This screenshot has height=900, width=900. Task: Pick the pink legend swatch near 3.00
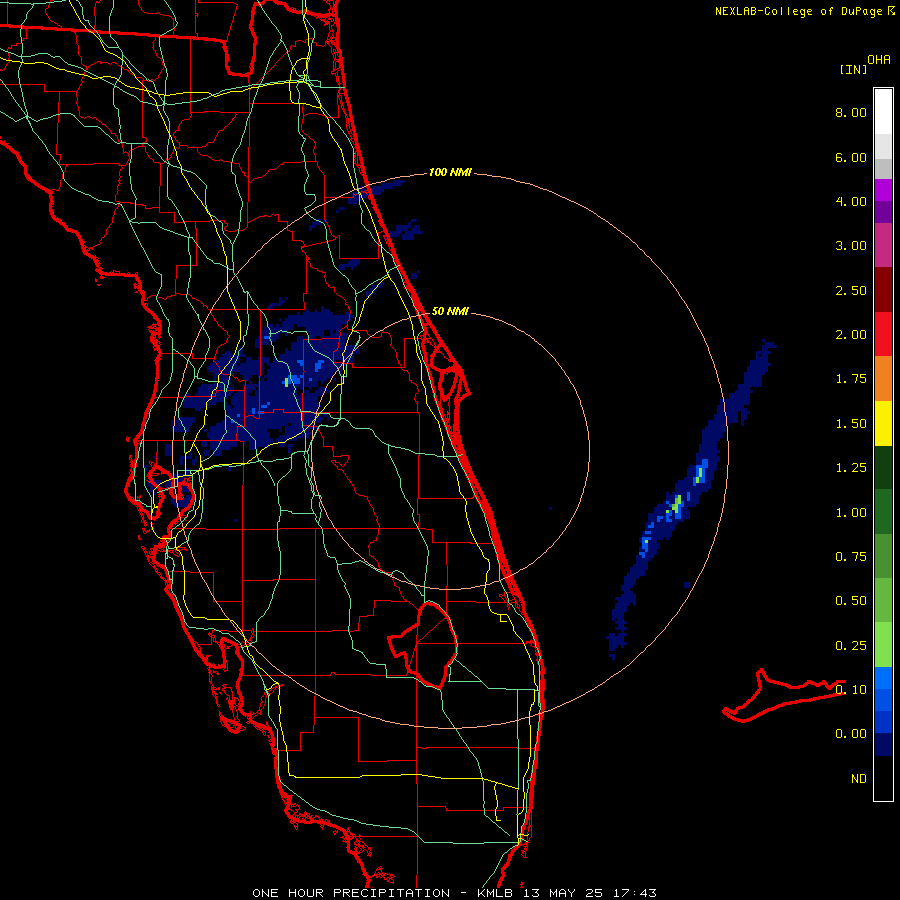(x=883, y=245)
